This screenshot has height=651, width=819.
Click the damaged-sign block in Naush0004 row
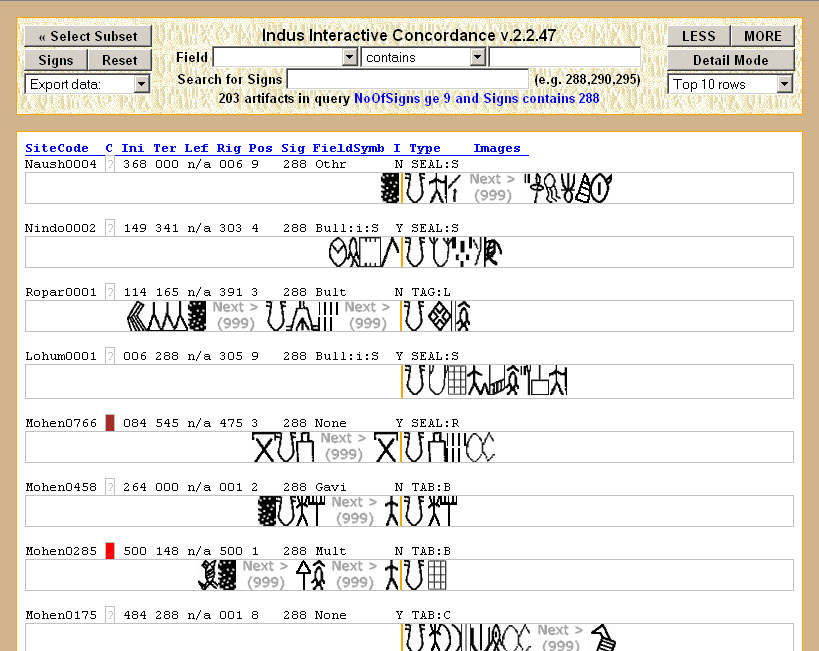[390, 188]
